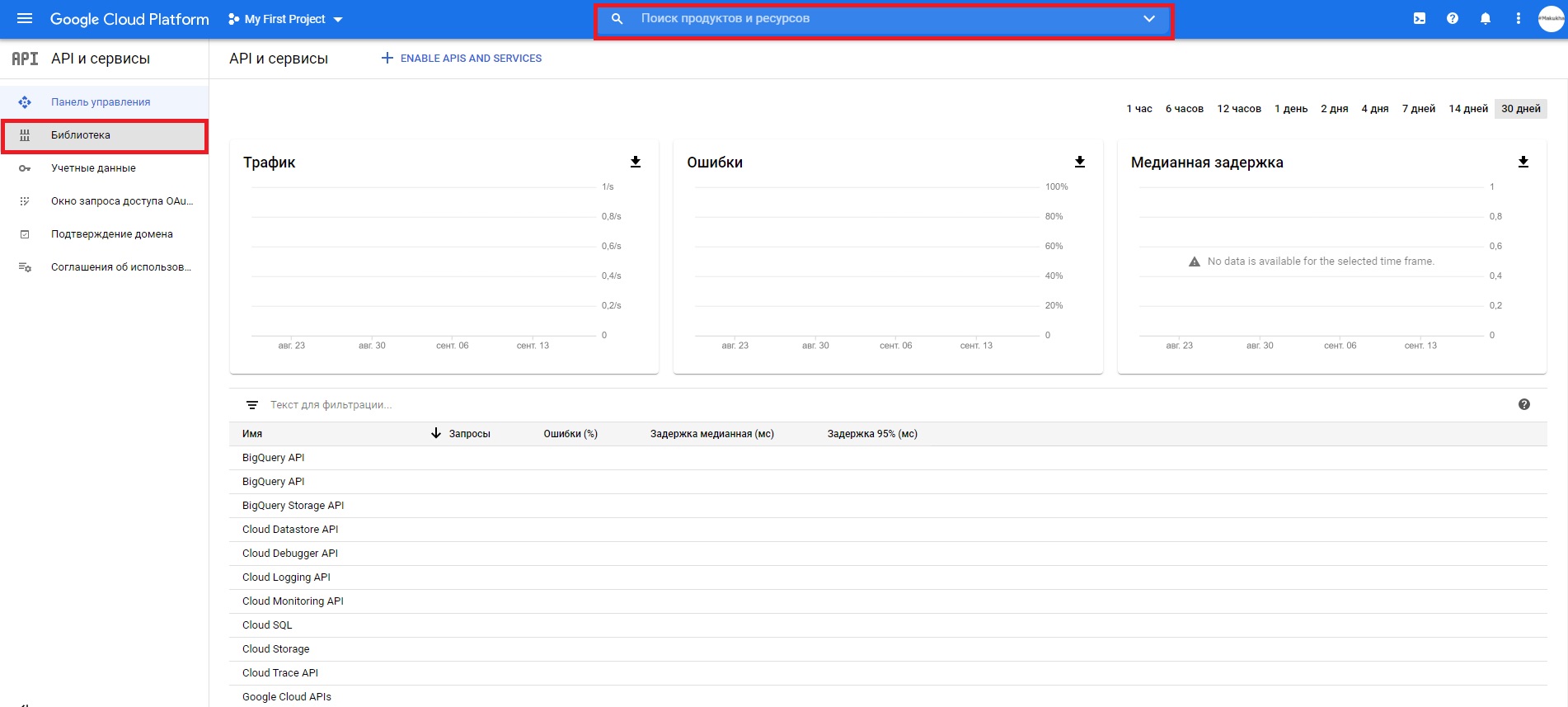Click the plus icon to enable APIs

tap(387, 58)
